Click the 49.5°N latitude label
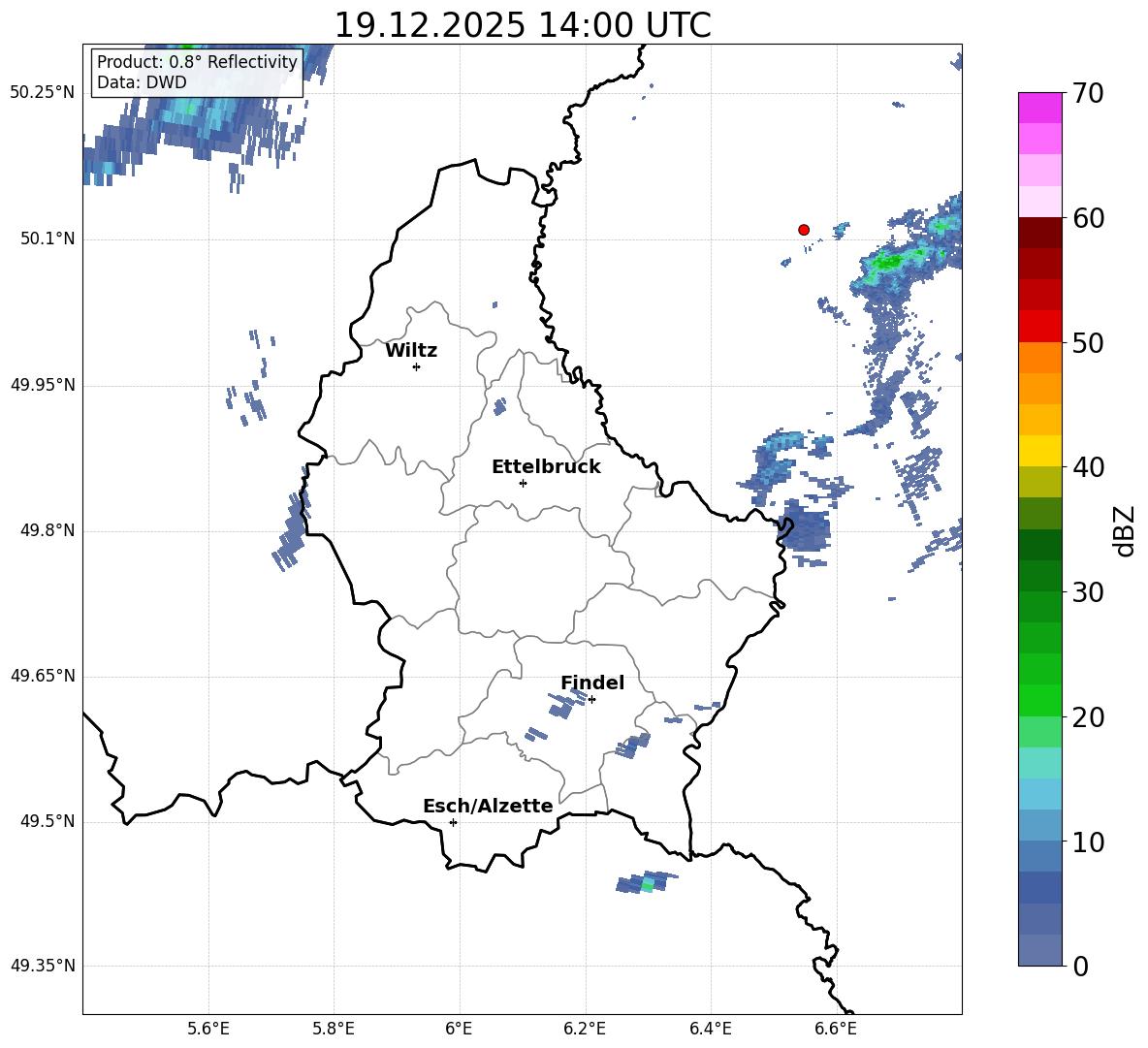The image size is (1148, 1048). (48, 821)
